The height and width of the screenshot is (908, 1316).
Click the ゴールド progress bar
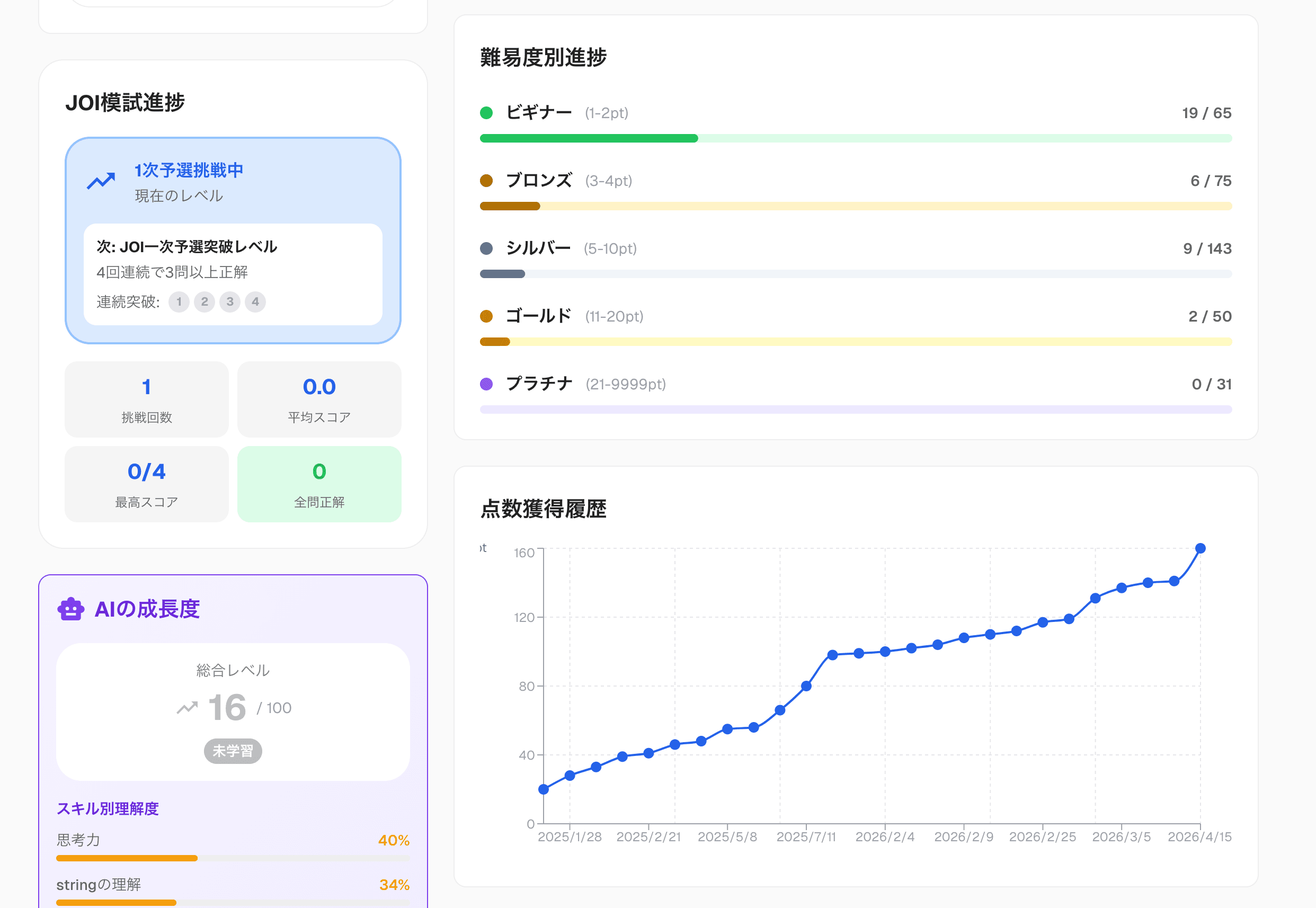point(856,341)
